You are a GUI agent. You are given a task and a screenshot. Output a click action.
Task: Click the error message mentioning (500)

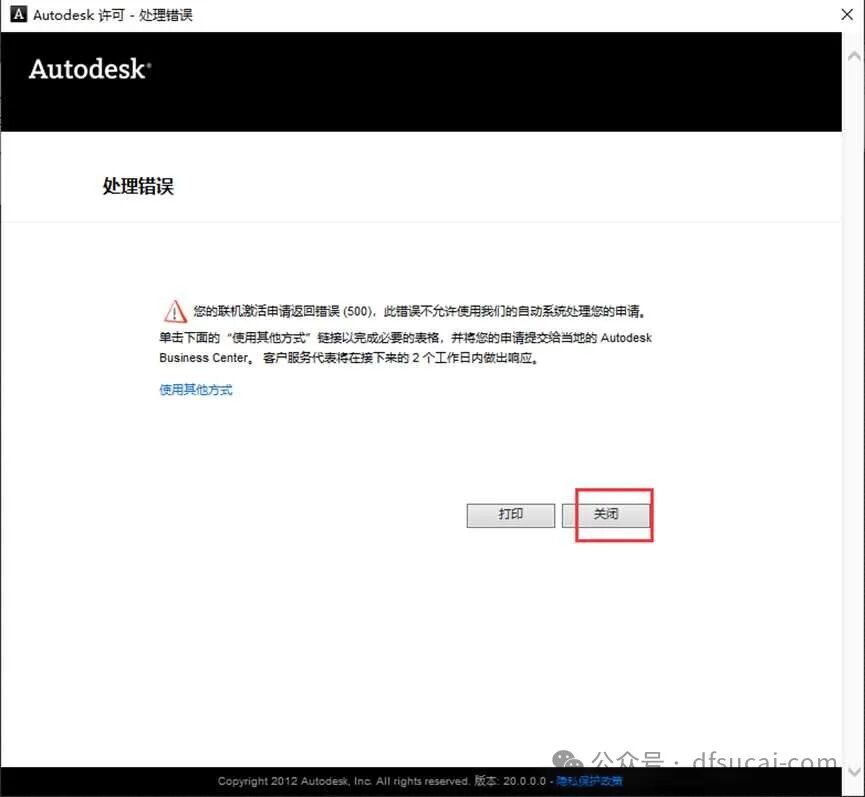(419, 312)
